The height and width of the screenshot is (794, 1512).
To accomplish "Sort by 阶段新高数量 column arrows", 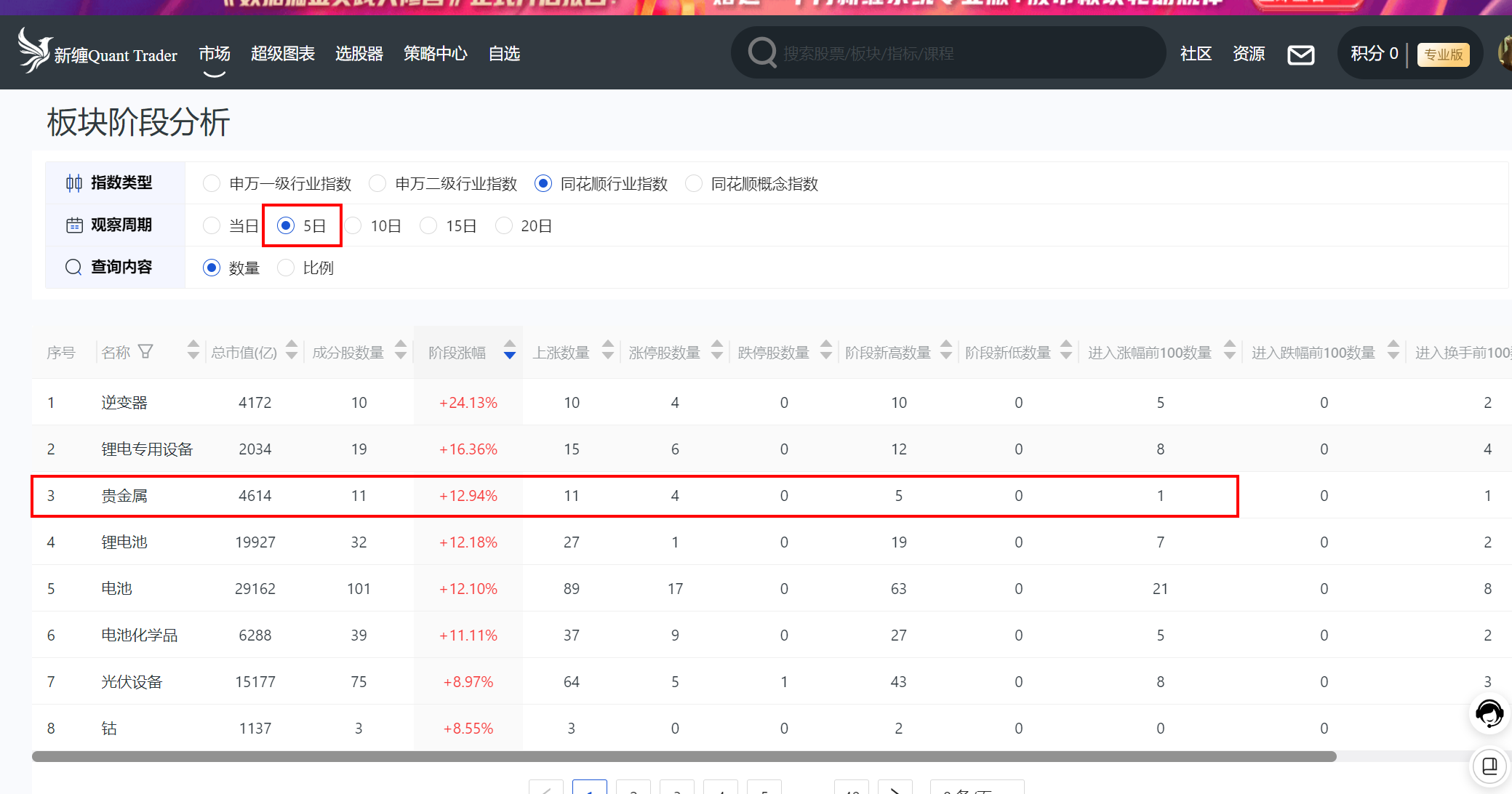I will (x=946, y=350).
